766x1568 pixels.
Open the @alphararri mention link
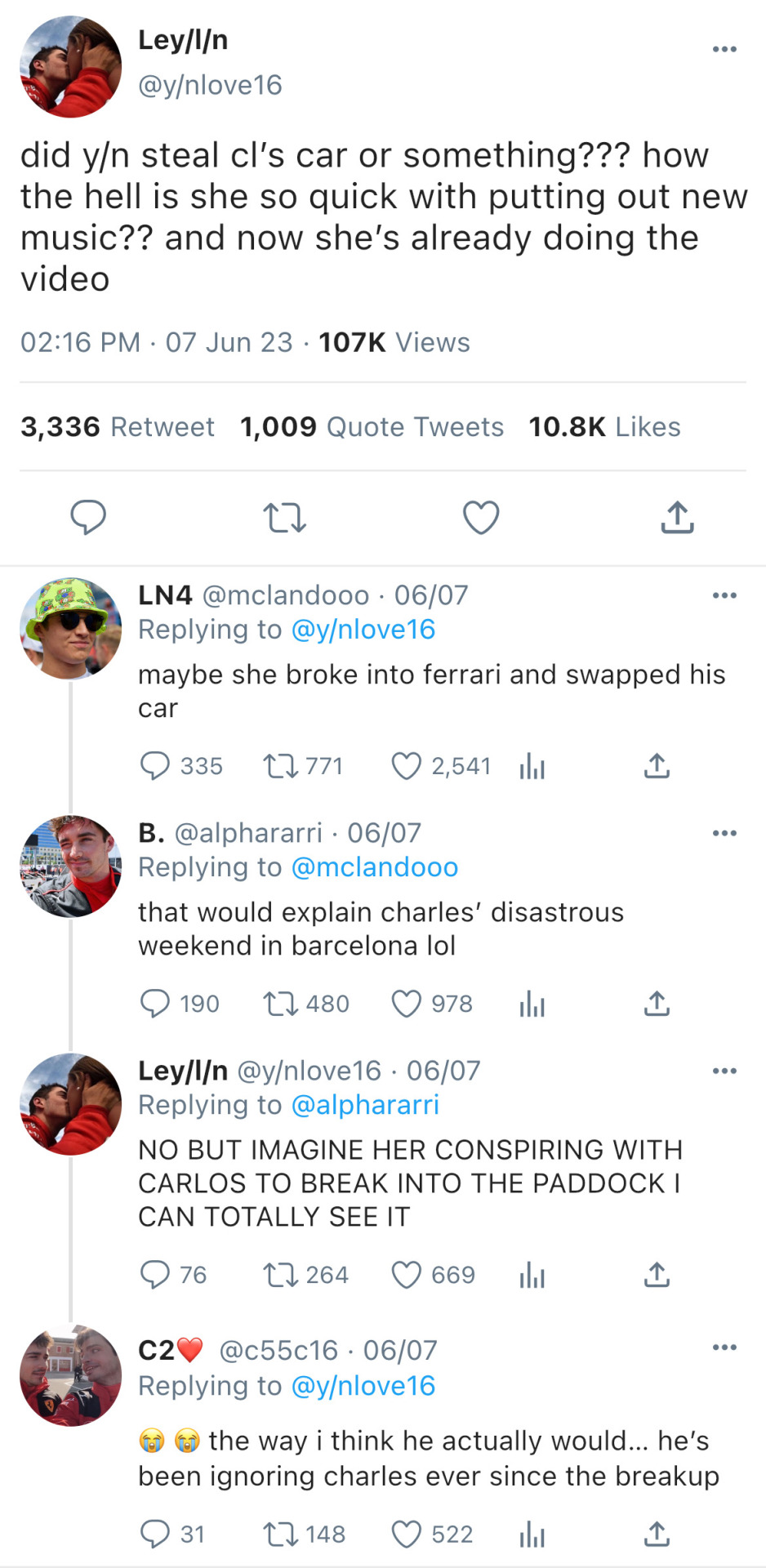[365, 1105]
